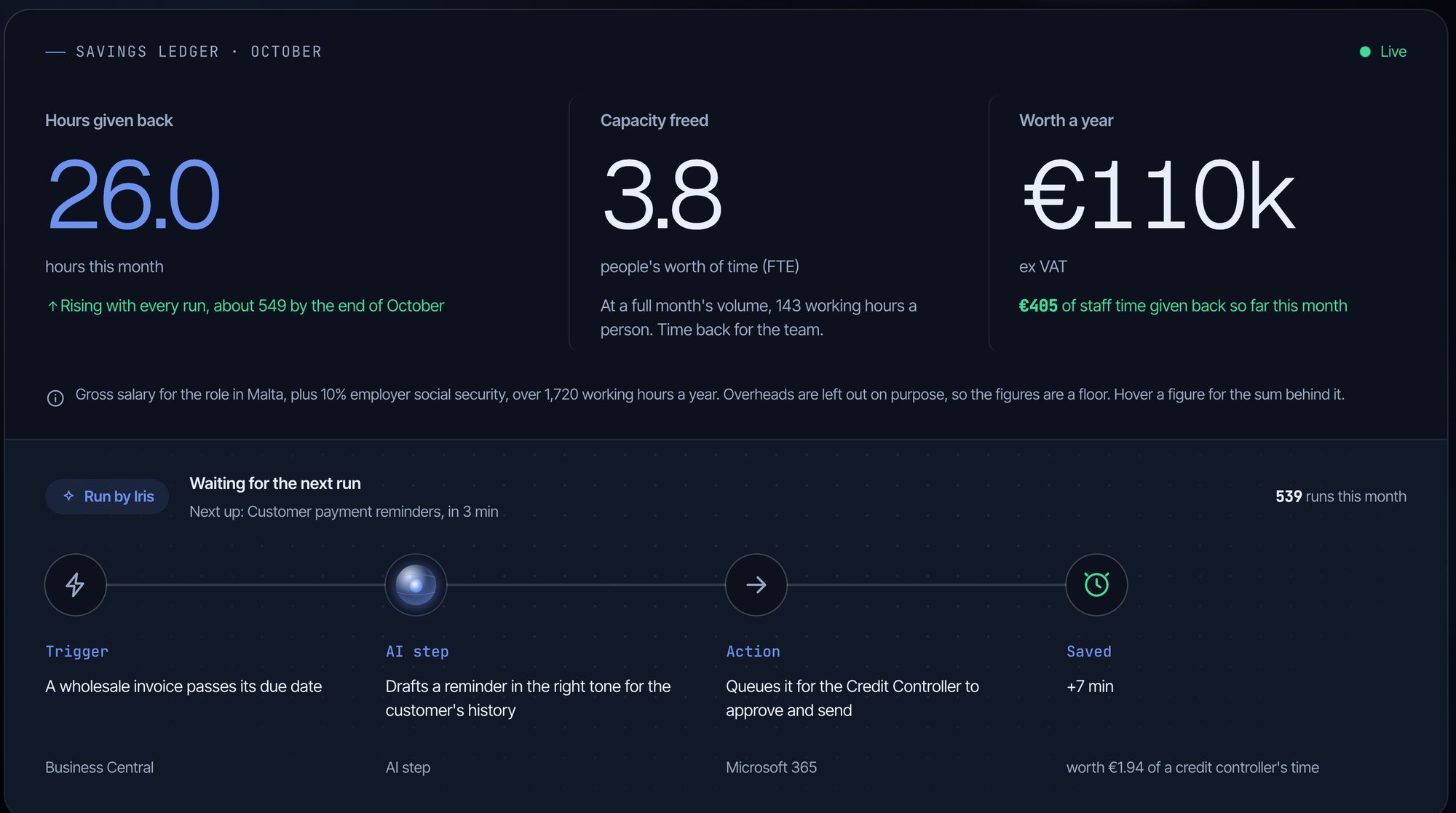
Task: Click '€405 of staff time given back' text
Action: (1183, 306)
